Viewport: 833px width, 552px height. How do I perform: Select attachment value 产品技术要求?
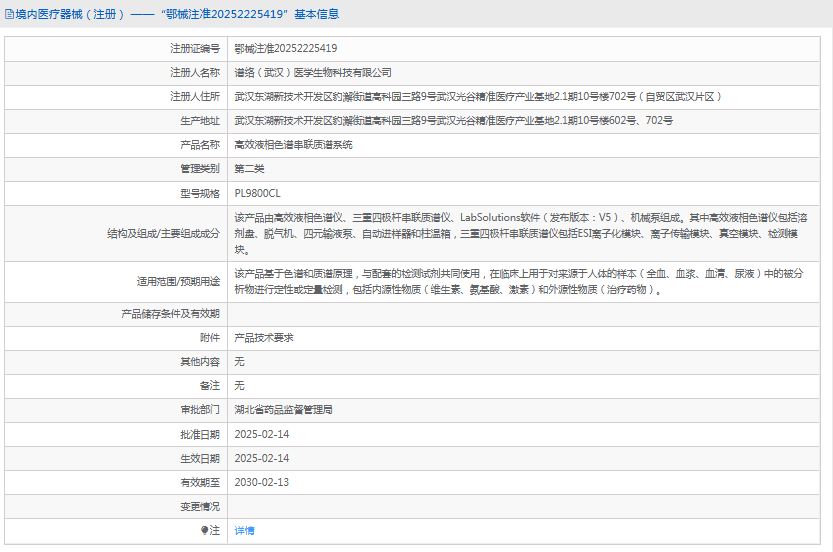coord(264,338)
